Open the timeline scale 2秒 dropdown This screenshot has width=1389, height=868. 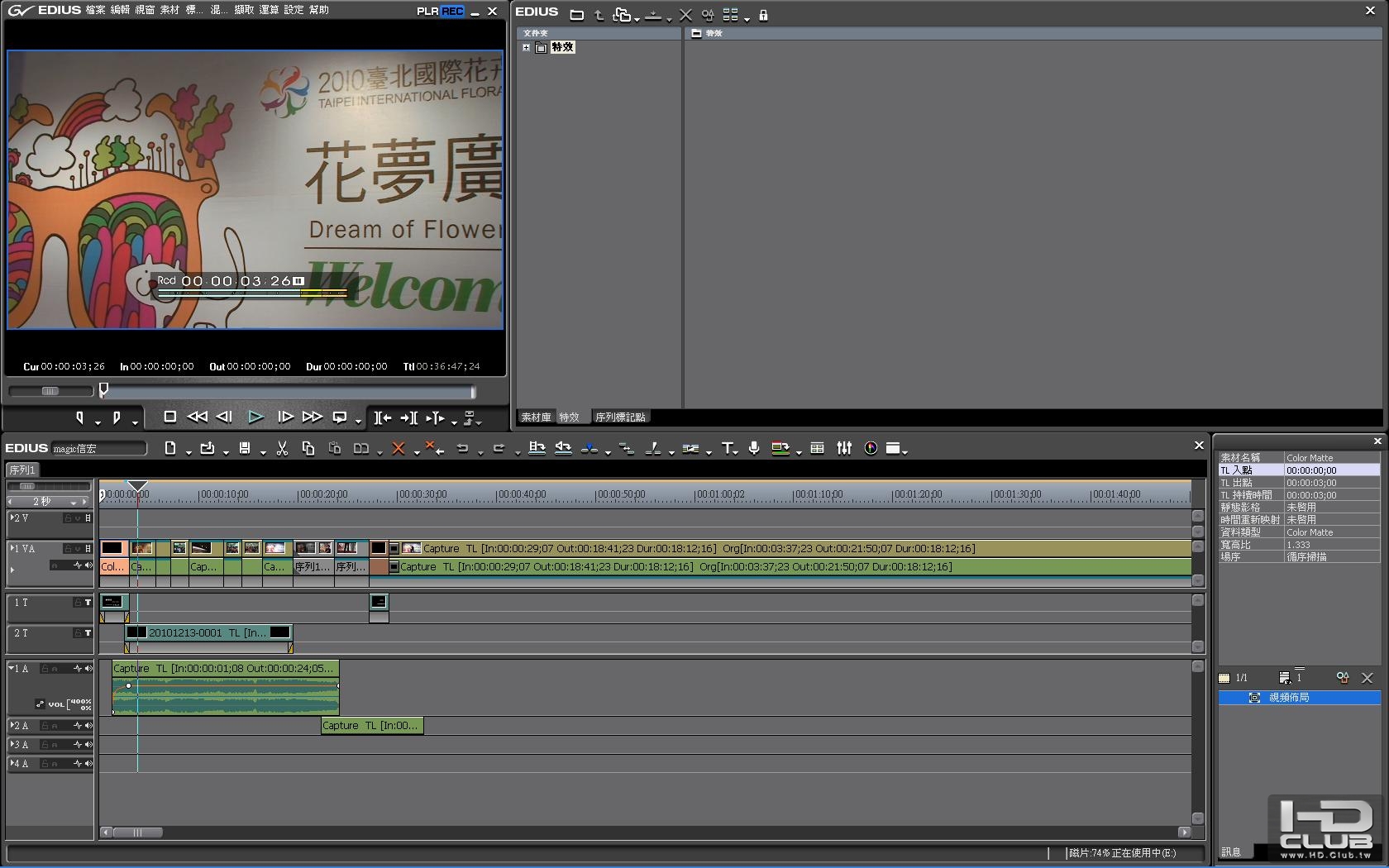point(74,502)
